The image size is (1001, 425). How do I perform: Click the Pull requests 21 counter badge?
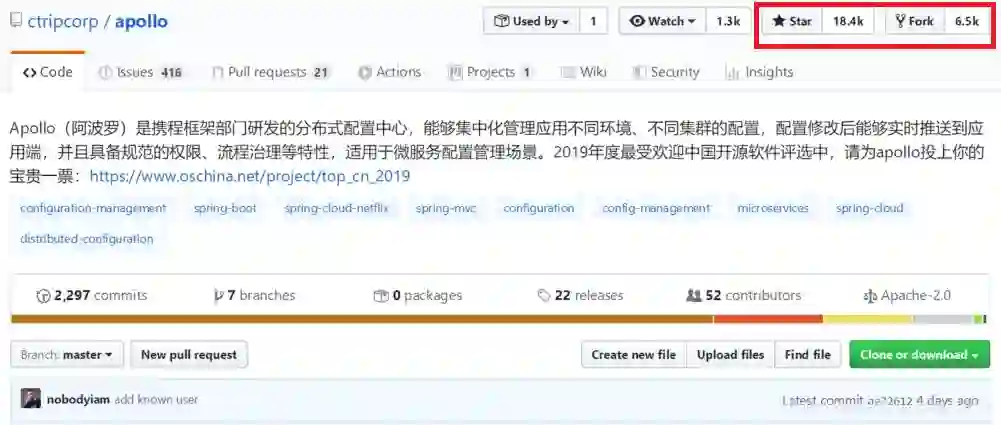tap(320, 73)
